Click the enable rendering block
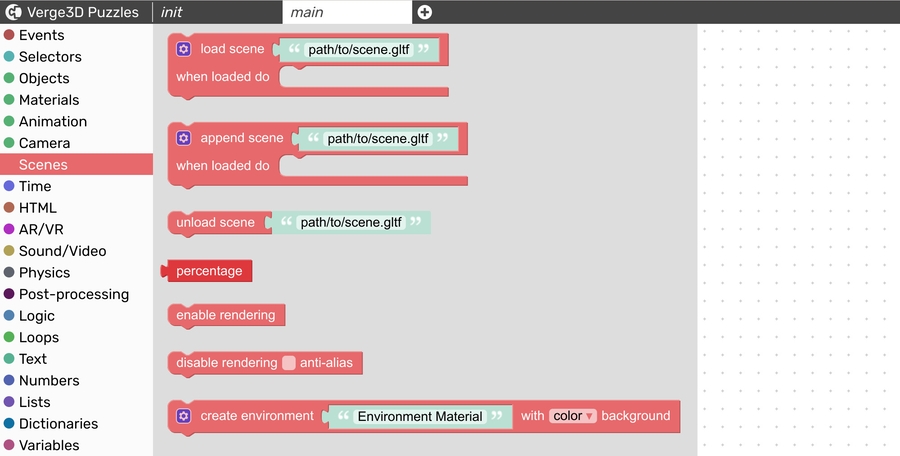Image resolution: width=900 pixels, height=456 pixels. (x=226, y=315)
